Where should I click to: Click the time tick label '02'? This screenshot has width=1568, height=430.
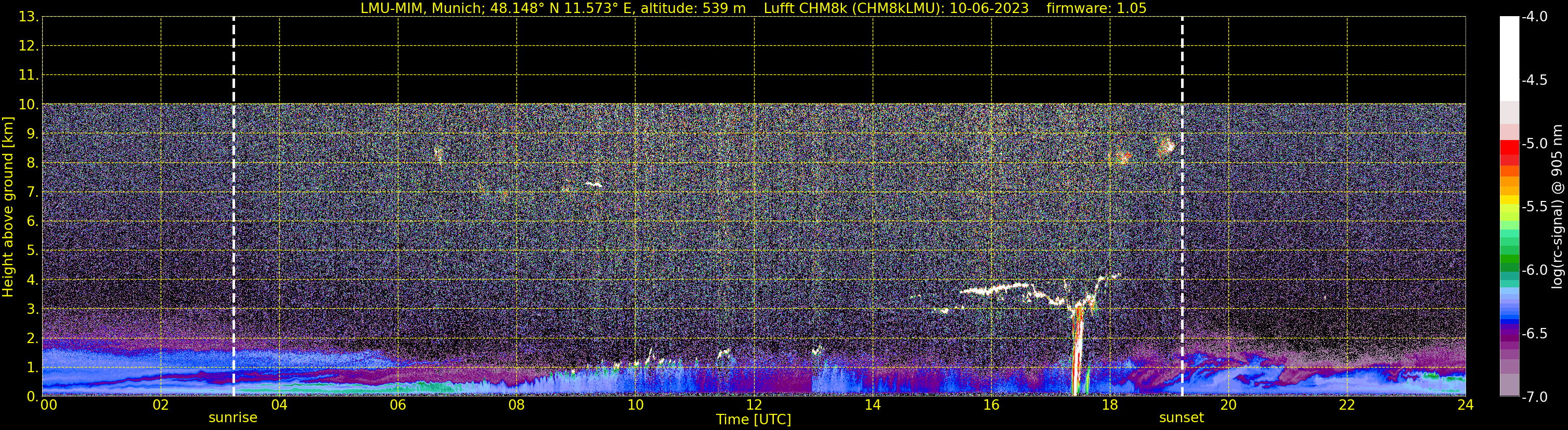click(161, 405)
